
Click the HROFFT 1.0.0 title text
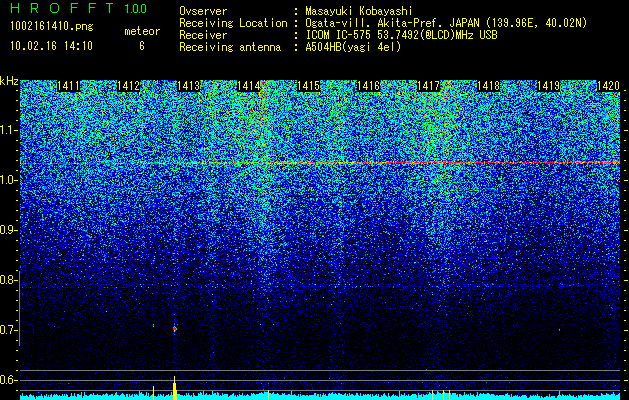[x=78, y=8]
